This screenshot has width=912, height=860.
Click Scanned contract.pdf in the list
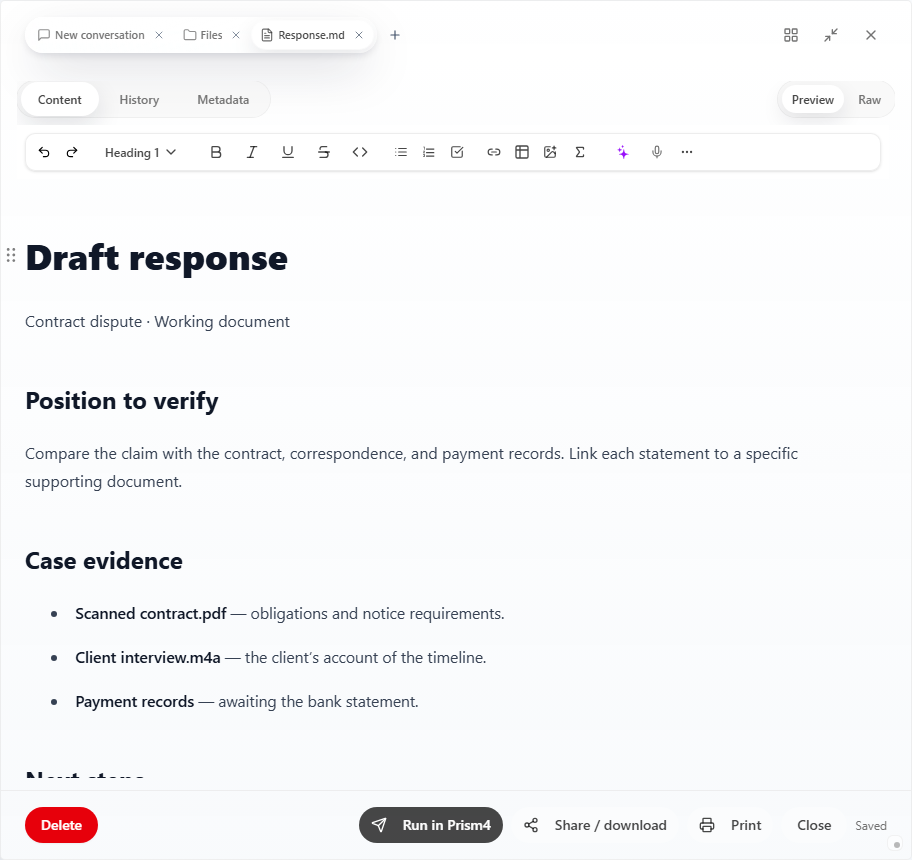pyautogui.click(x=151, y=613)
